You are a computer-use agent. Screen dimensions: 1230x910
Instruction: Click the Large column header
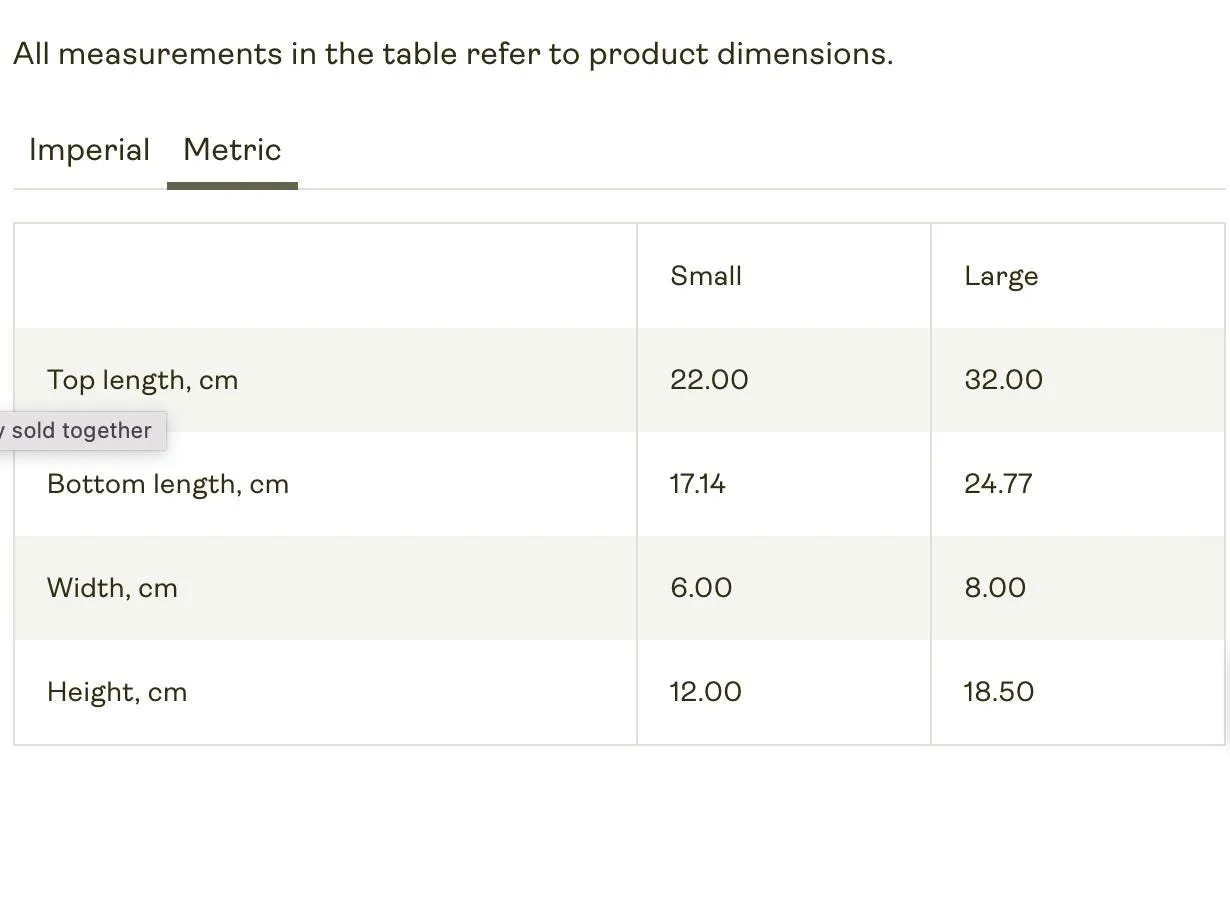click(x=1001, y=276)
